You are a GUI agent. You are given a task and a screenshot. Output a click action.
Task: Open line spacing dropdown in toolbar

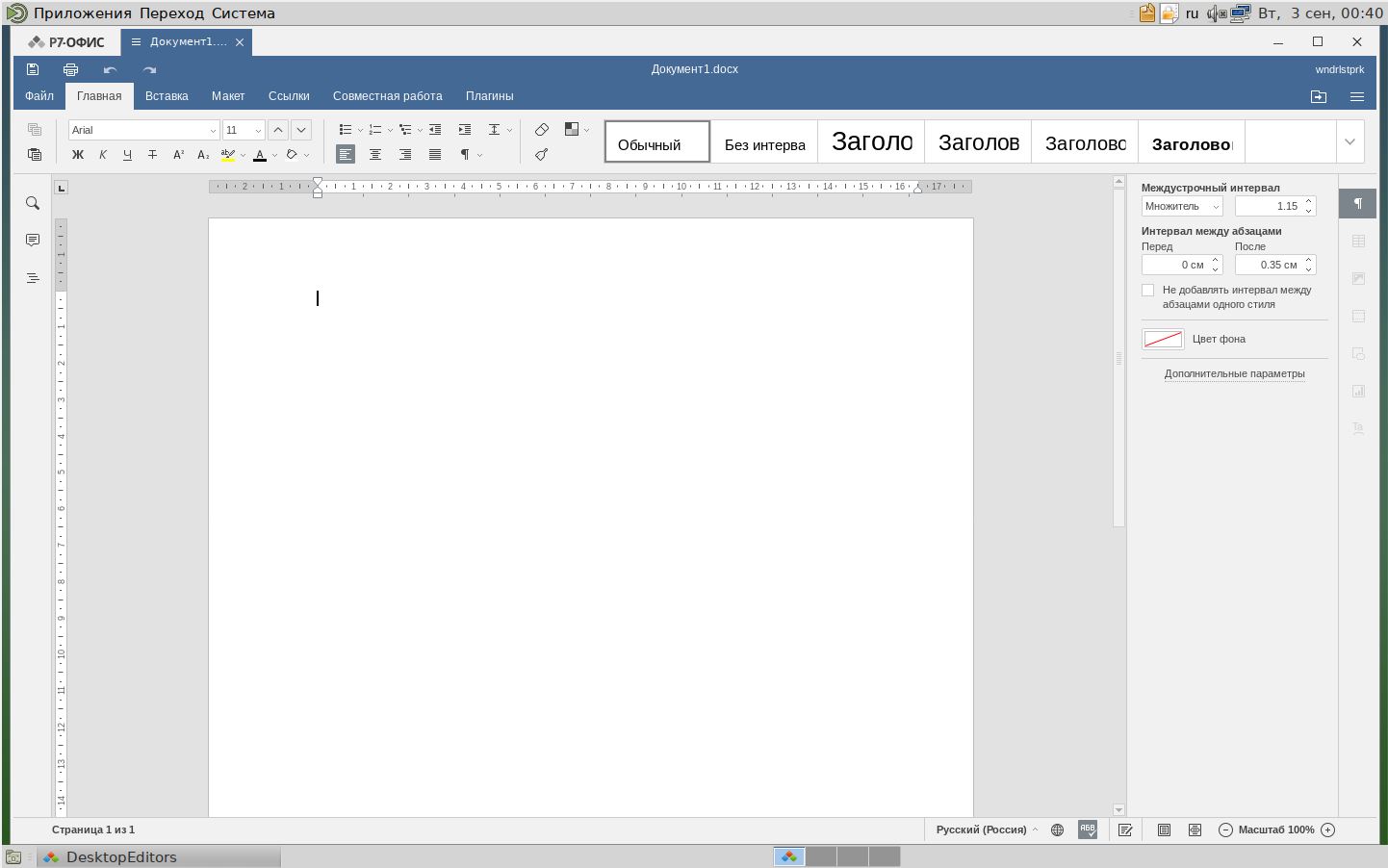(500, 130)
